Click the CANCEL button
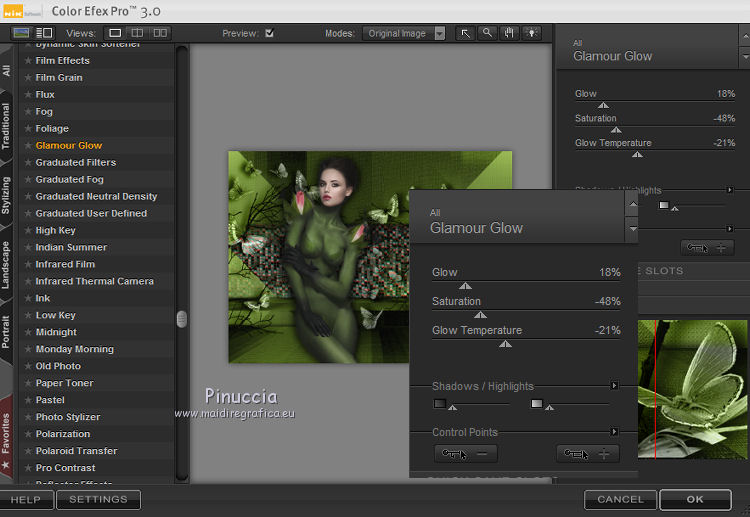Screen dimensions: 750x517 tap(620, 499)
